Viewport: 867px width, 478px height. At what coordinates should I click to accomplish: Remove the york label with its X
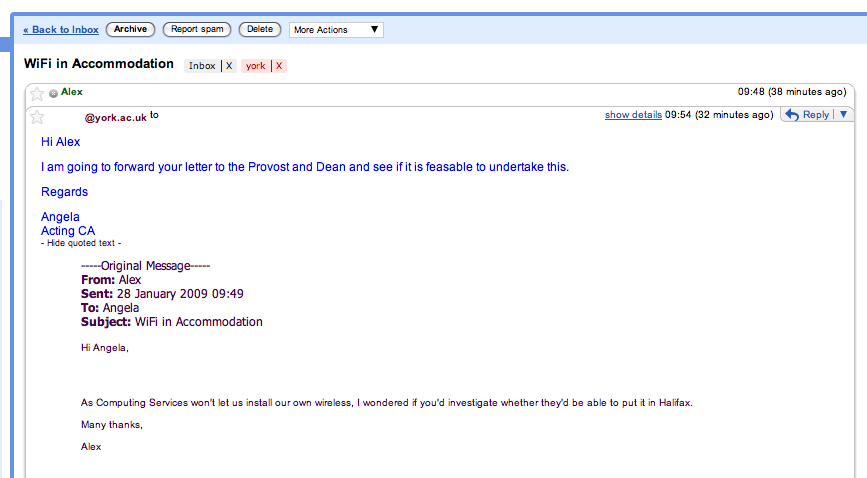[x=279, y=66]
